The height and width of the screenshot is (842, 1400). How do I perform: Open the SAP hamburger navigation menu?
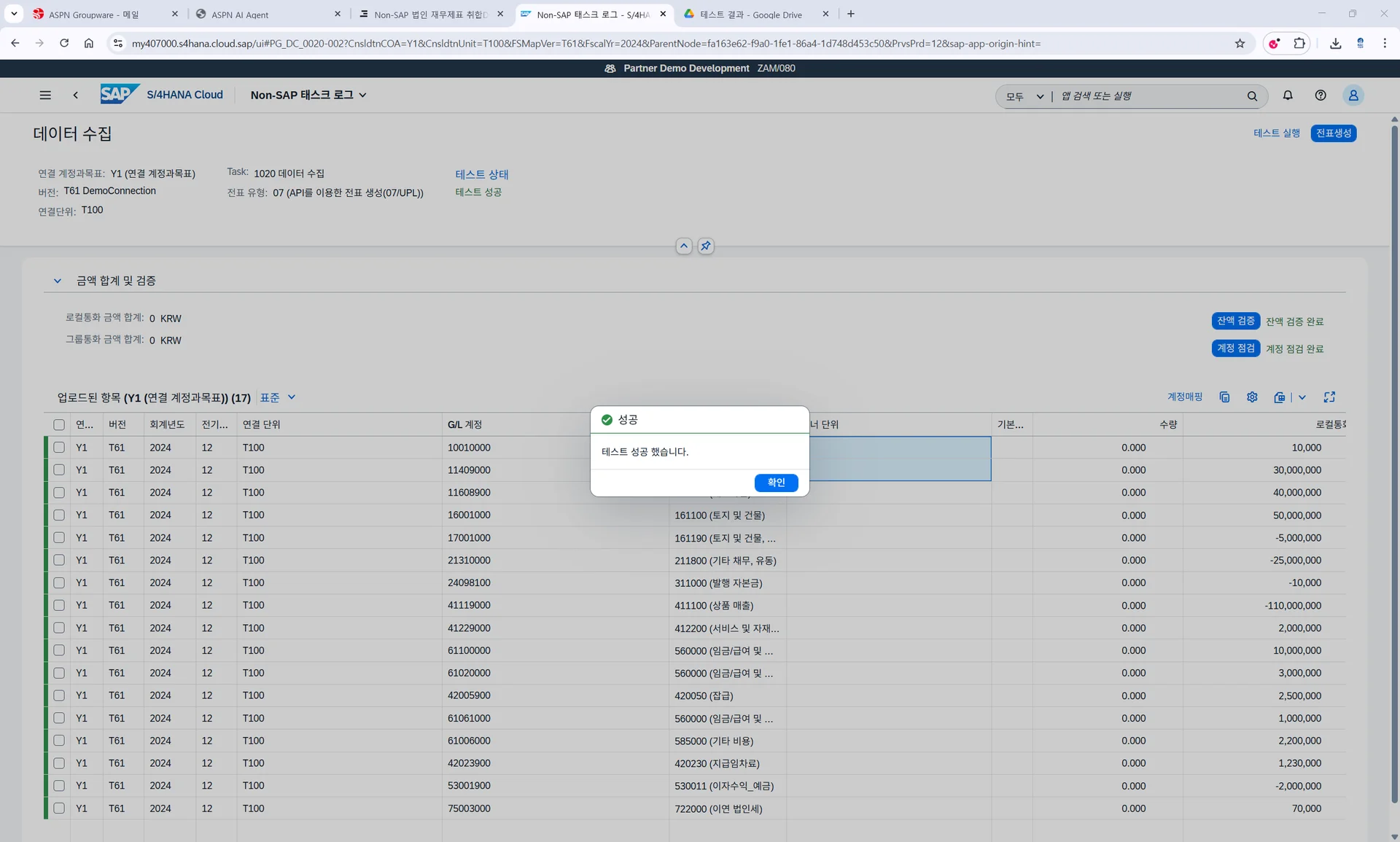pos(45,95)
